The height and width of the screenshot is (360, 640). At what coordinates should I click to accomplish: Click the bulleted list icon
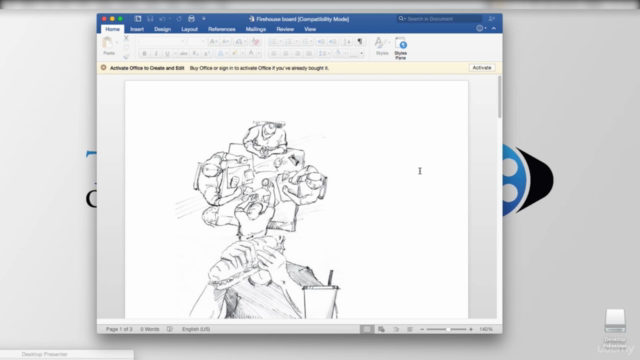(x=272, y=41)
